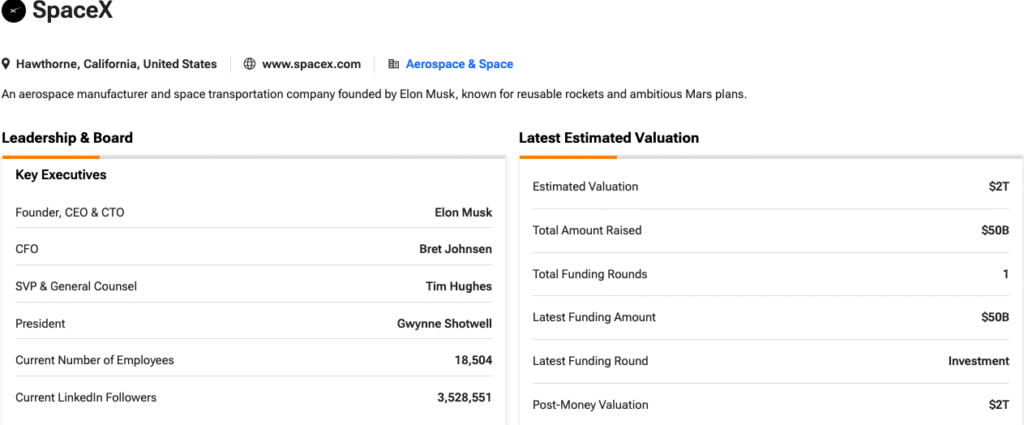
Task: Select the Latest Estimated Valuation header
Action: [608, 138]
